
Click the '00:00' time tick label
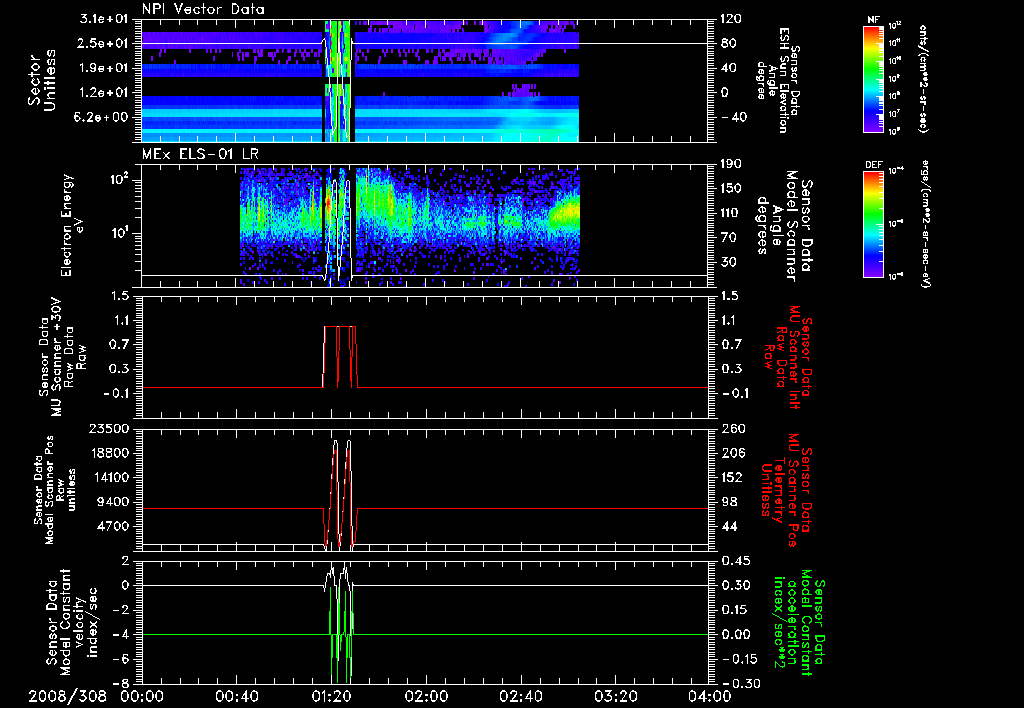(142, 696)
